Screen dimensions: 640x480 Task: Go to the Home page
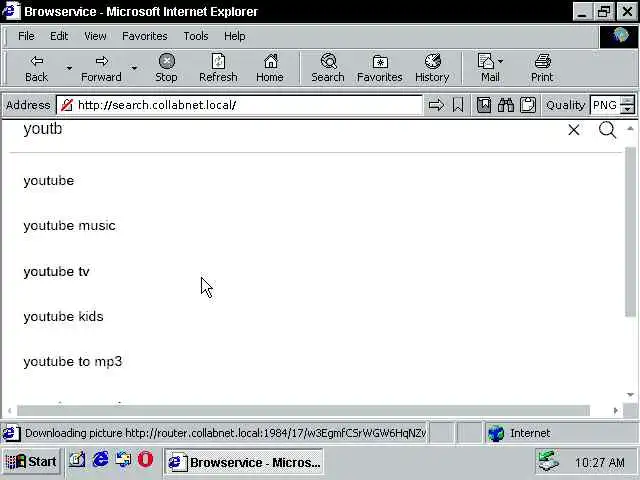[x=270, y=68]
